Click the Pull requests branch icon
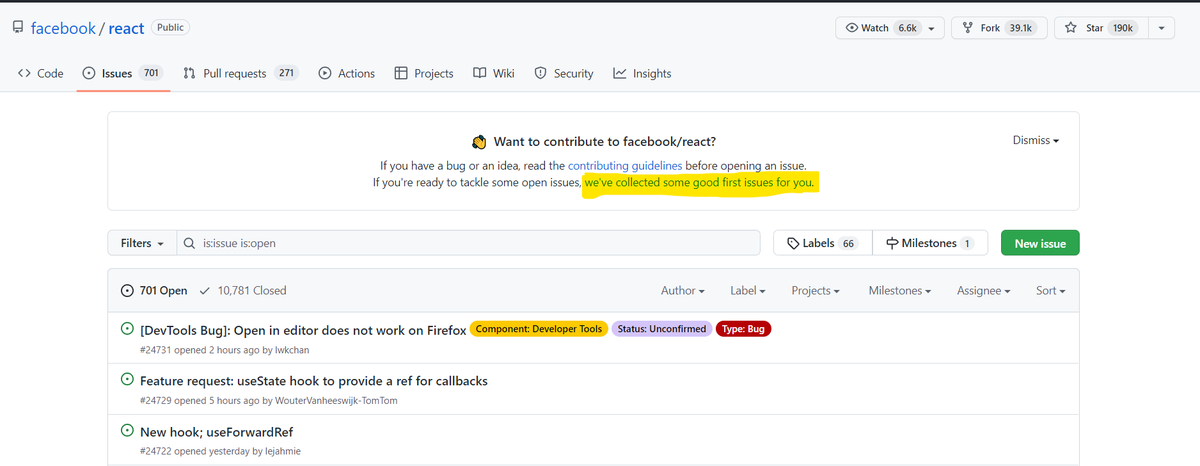The height and width of the screenshot is (466, 1200). point(189,73)
